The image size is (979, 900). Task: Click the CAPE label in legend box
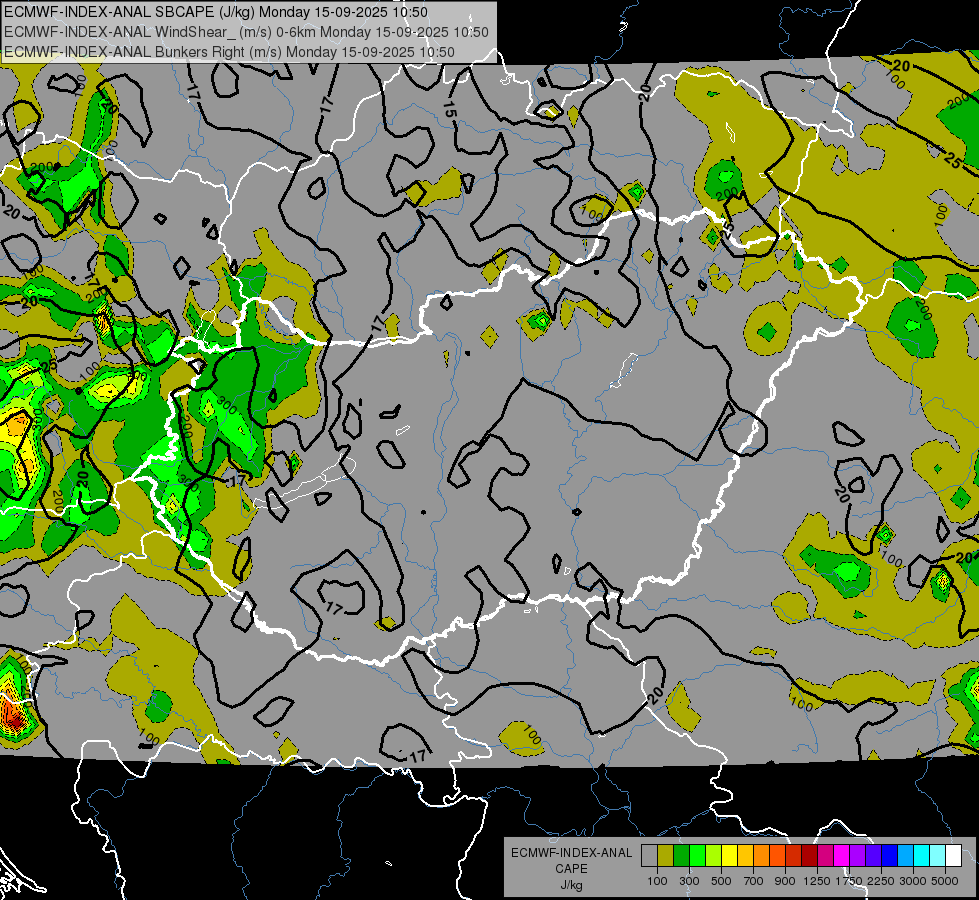572,868
